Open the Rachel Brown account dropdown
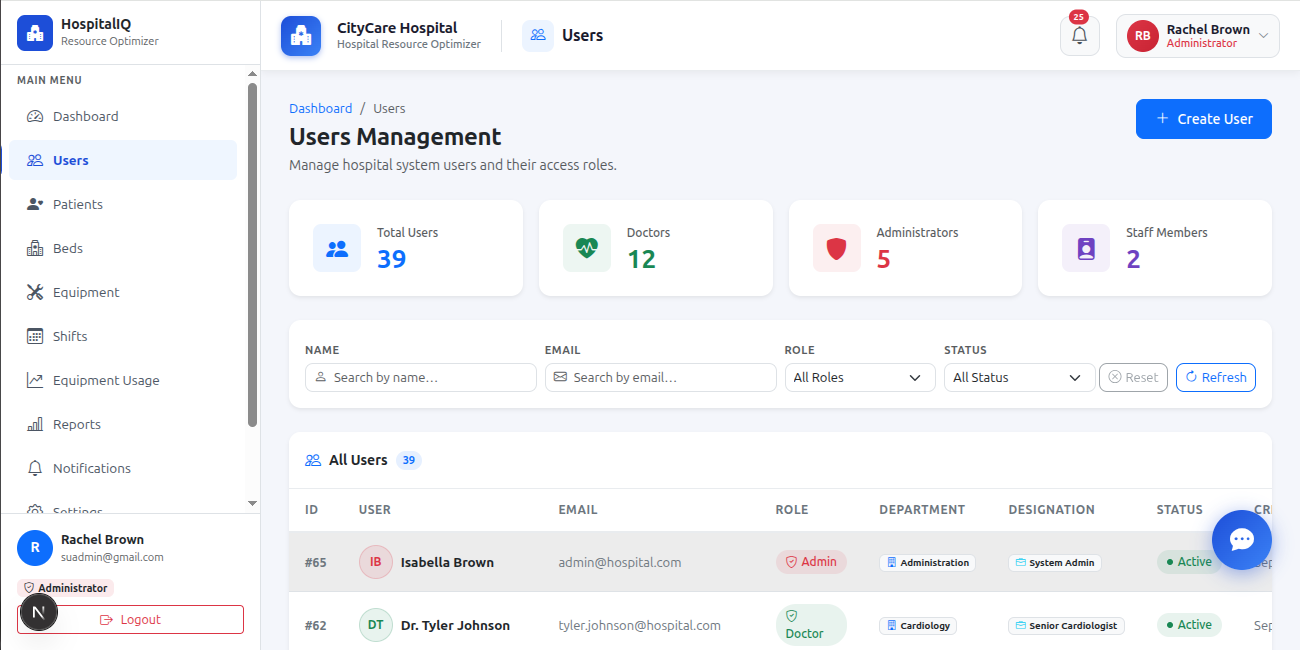 [1198, 36]
